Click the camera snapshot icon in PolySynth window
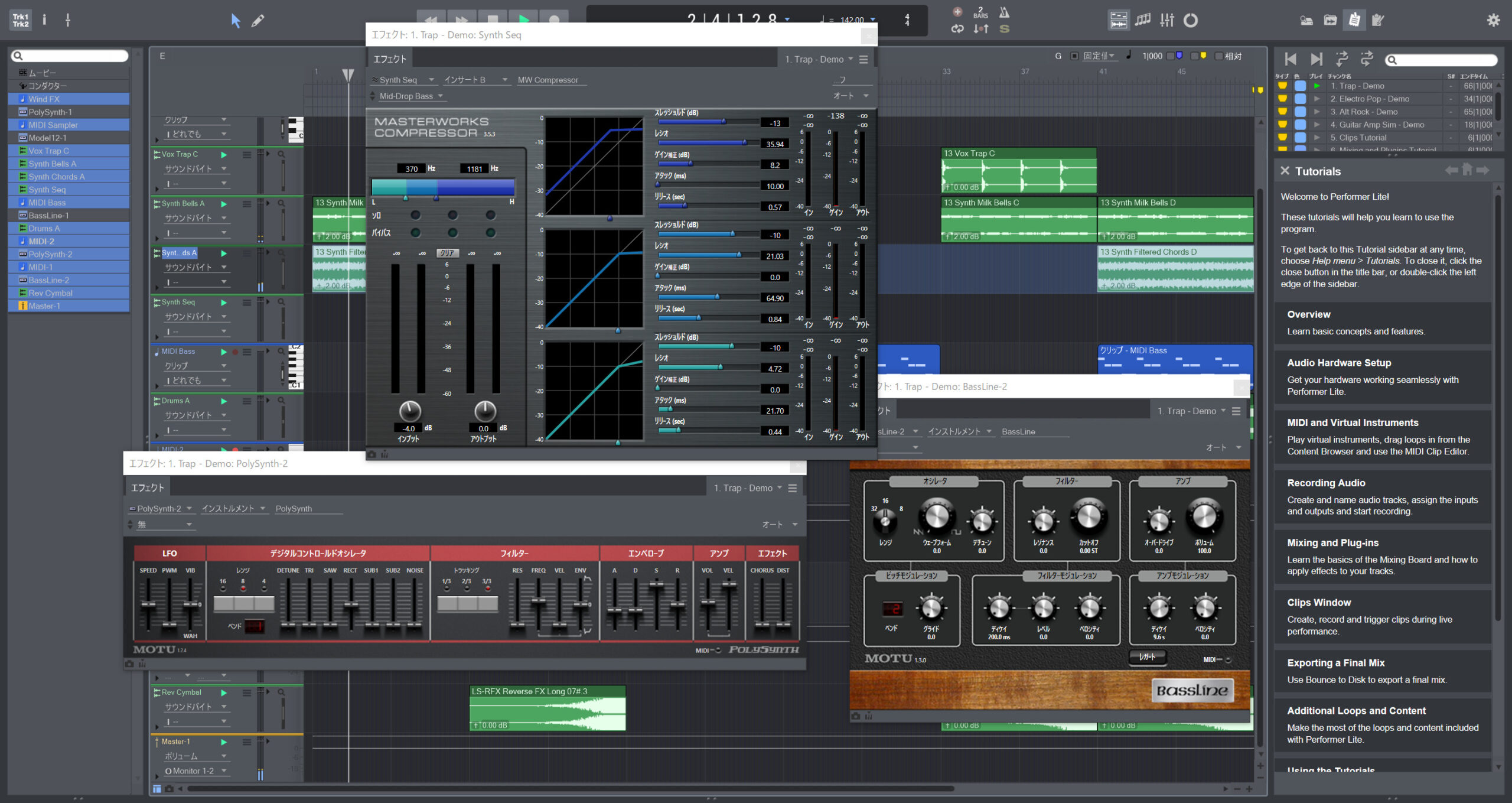This screenshot has height=803, width=1512. 129,664
